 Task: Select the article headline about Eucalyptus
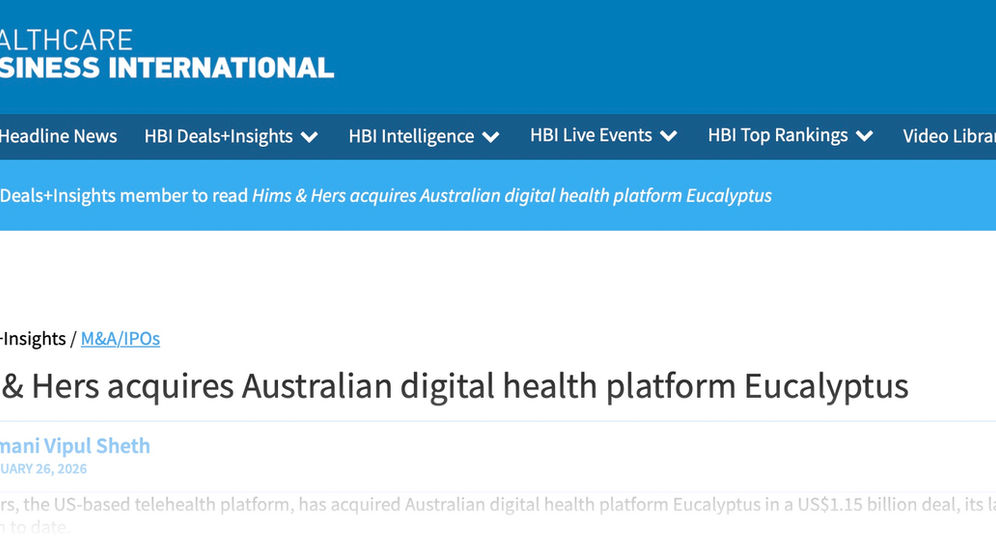click(454, 386)
